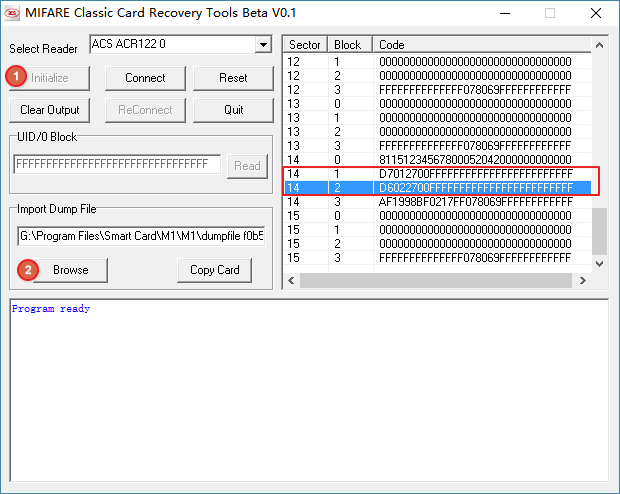Click the application icon in title bar
This screenshot has width=620, height=494.
point(14,13)
